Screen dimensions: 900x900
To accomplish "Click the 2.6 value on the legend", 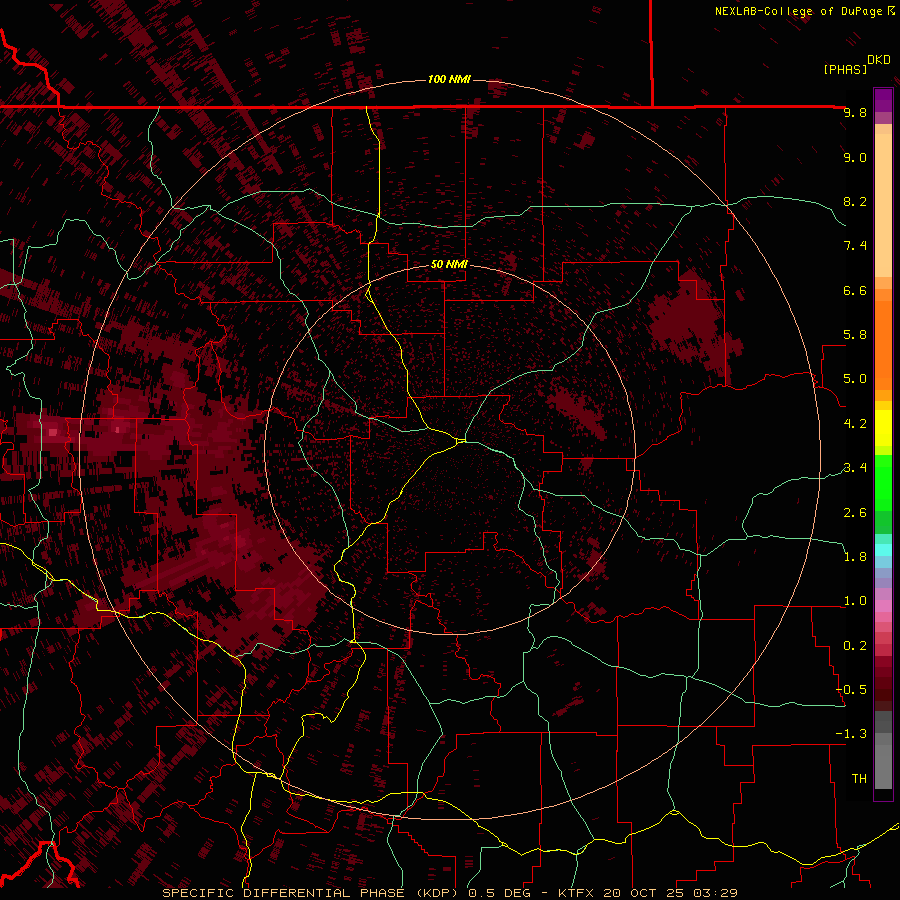I will (x=855, y=513).
